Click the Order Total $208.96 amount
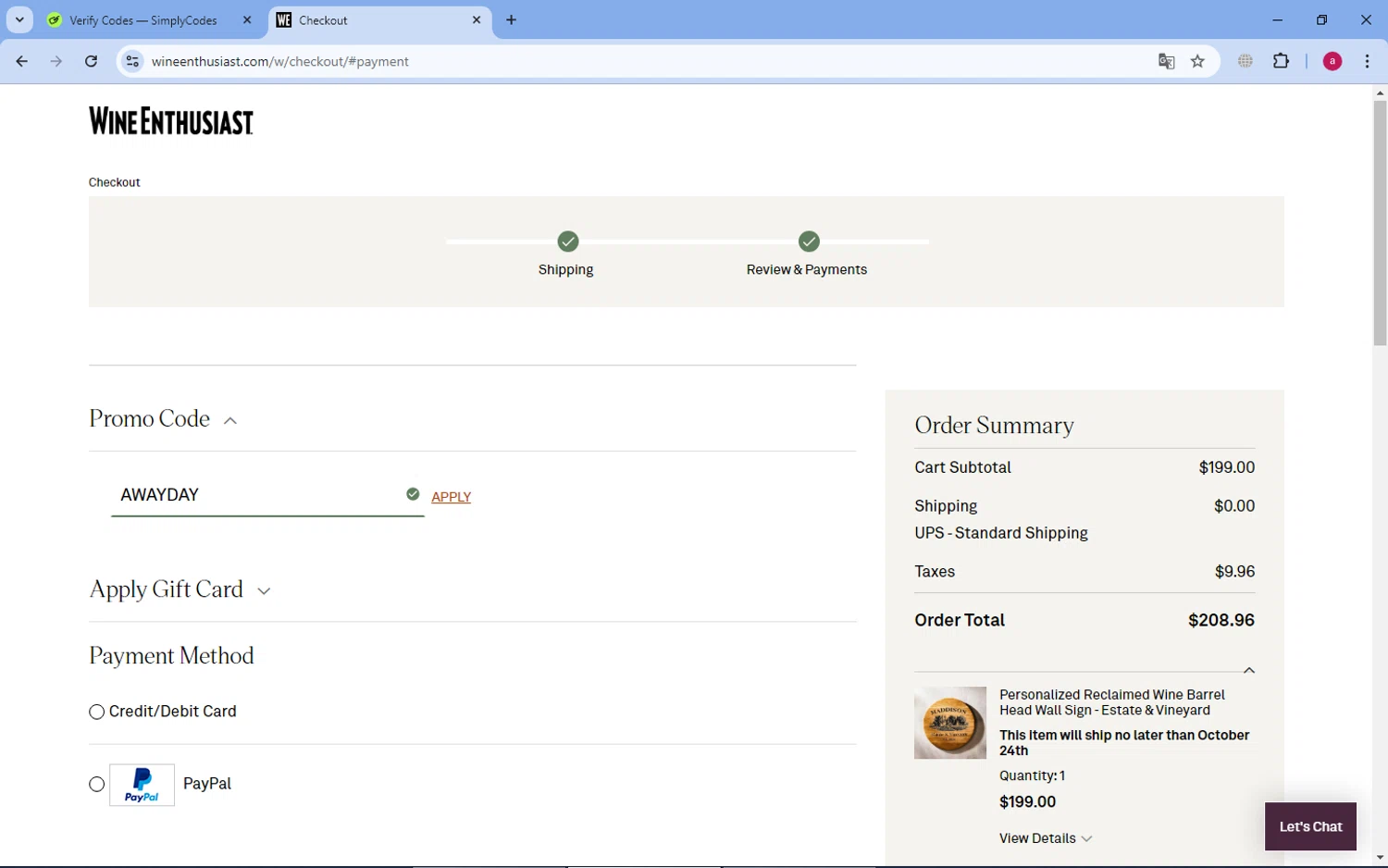This screenshot has width=1388, height=868. click(1221, 620)
